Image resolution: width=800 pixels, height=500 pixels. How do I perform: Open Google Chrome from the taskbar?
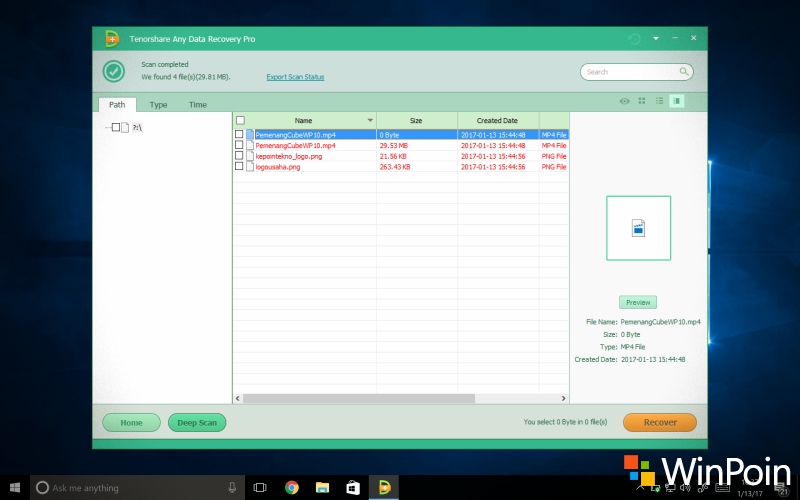click(x=292, y=487)
